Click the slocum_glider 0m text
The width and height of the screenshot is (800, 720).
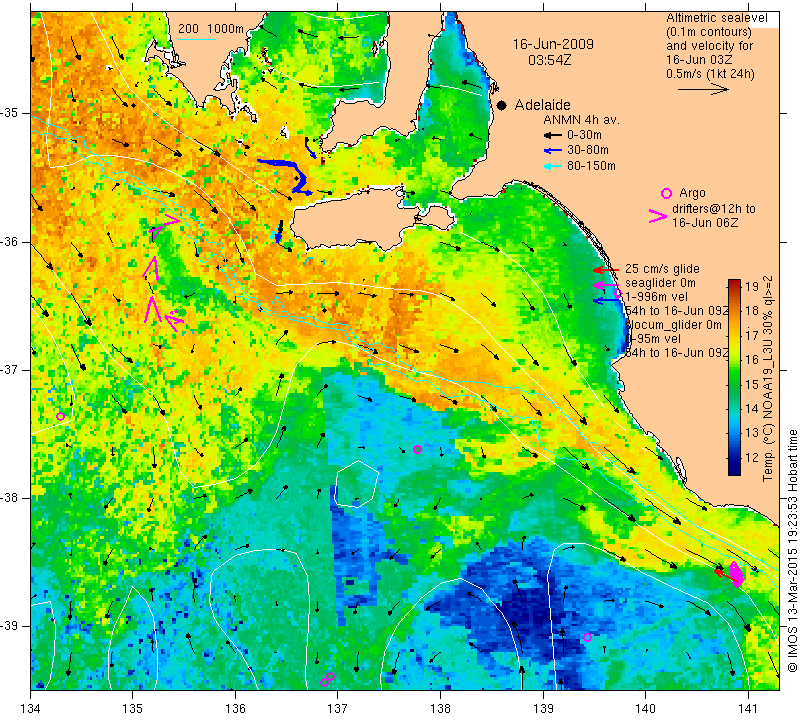point(673,325)
